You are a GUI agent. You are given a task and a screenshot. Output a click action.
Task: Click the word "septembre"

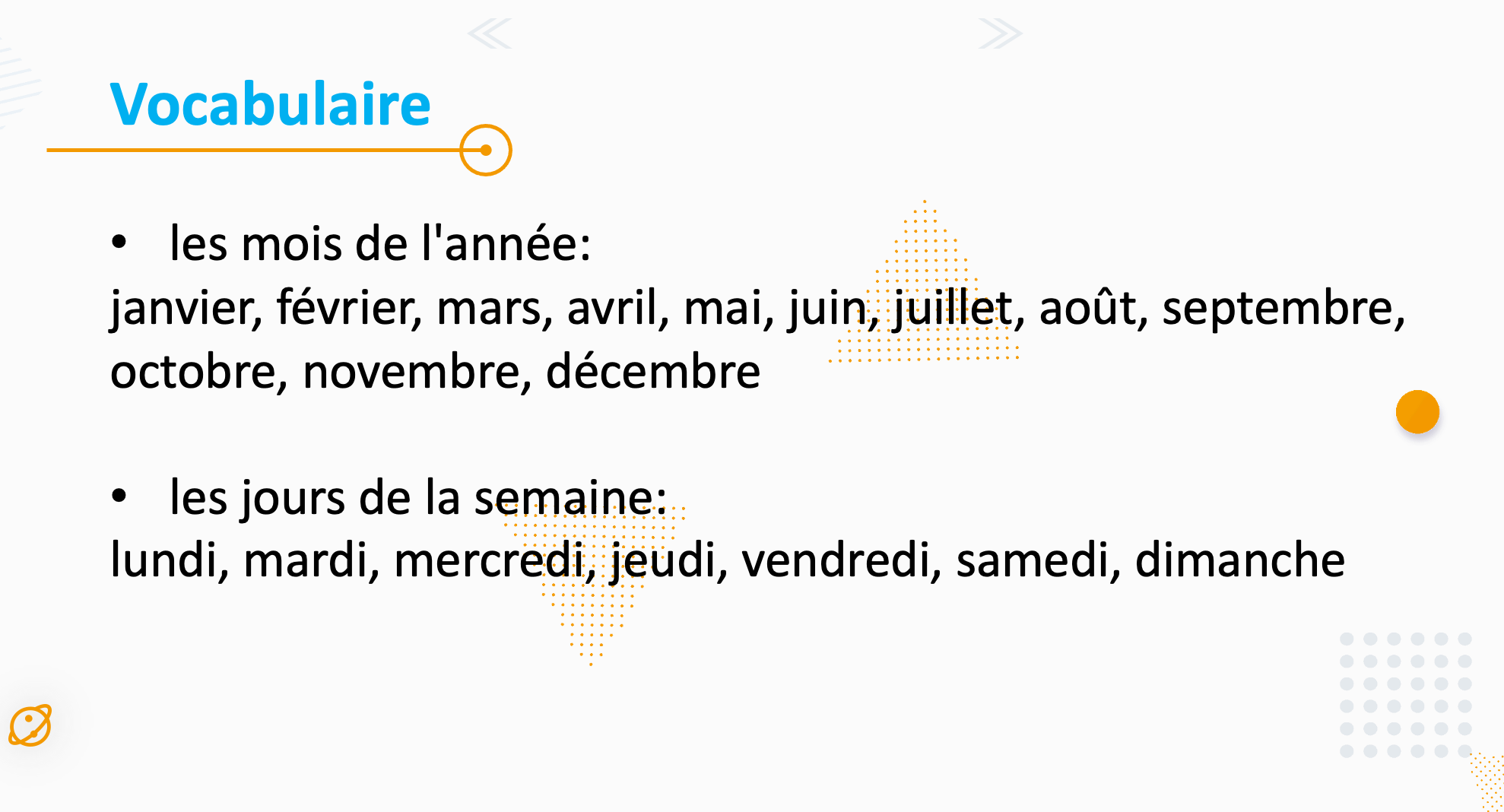point(1282,309)
